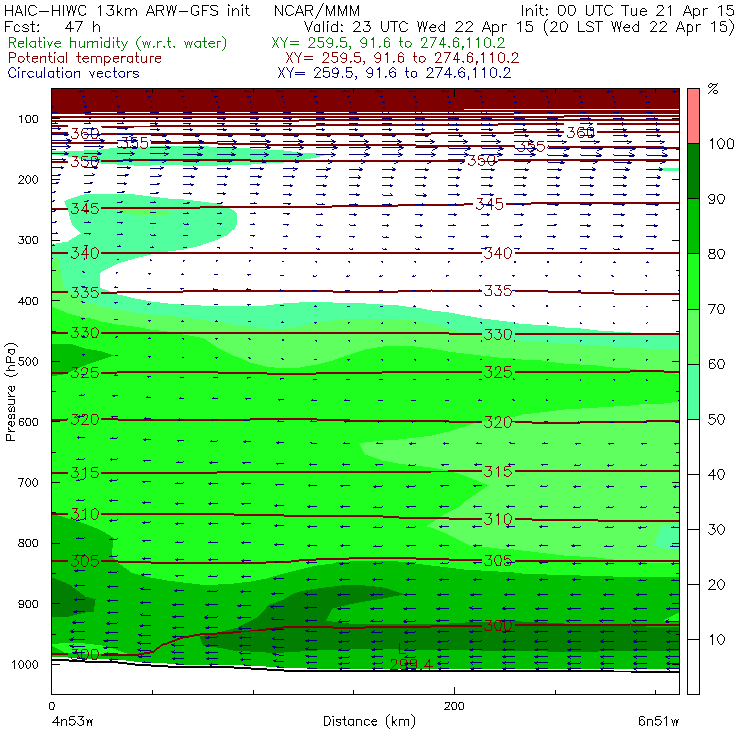Click the green XY= 259.5, 91.6 coordinates line
Screen dimensions: 740x740
tap(388, 43)
